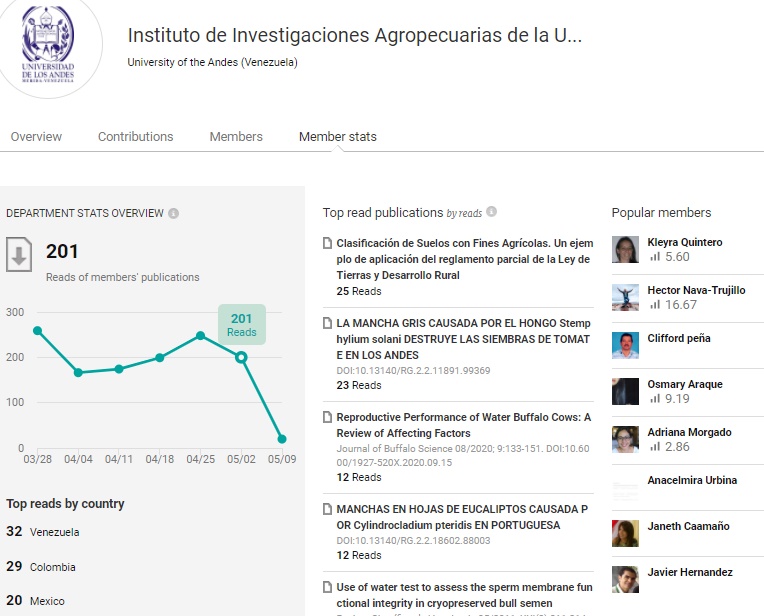Select the 04/25 data point on chart
This screenshot has width=764, height=616.
click(200, 336)
